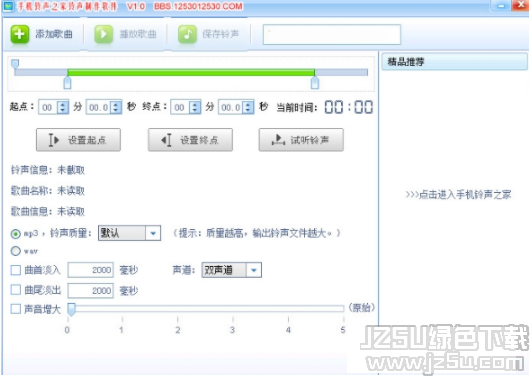Screen dimensions: 530x376
Task: Click the end handle below green bar
Action: point(315,83)
